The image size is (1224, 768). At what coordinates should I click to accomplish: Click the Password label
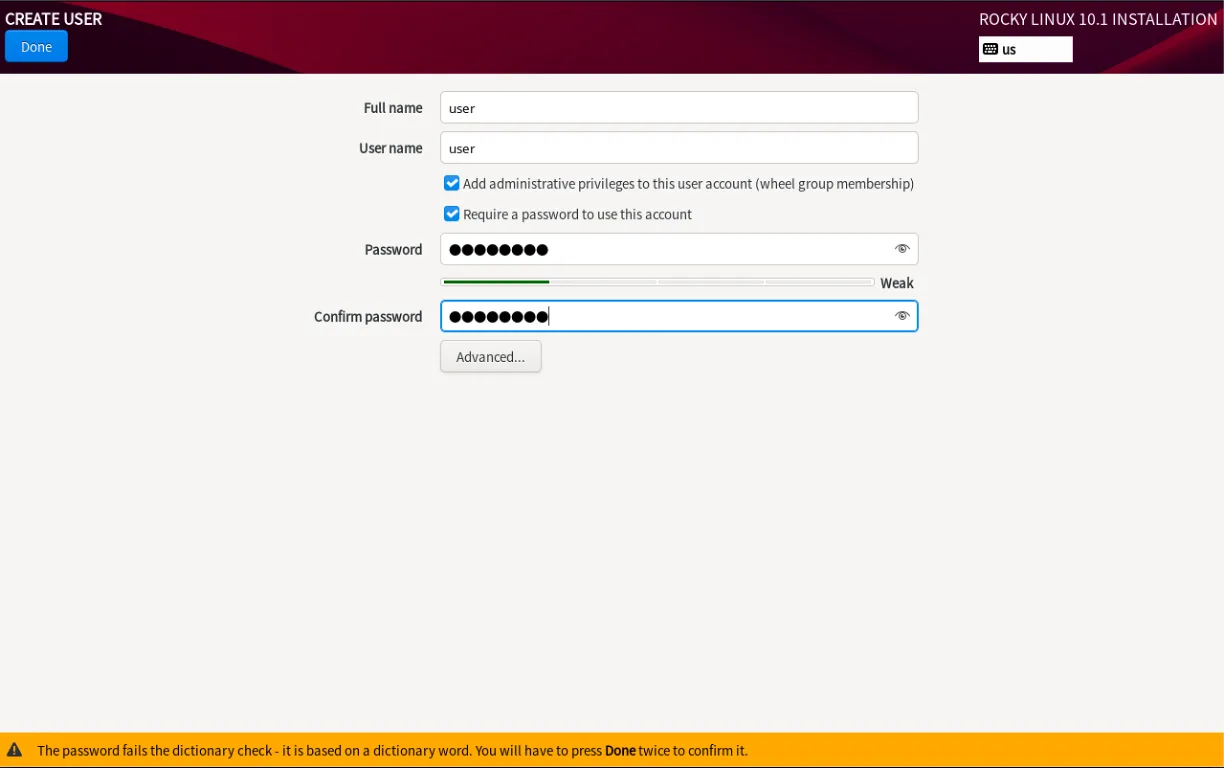[x=393, y=249]
